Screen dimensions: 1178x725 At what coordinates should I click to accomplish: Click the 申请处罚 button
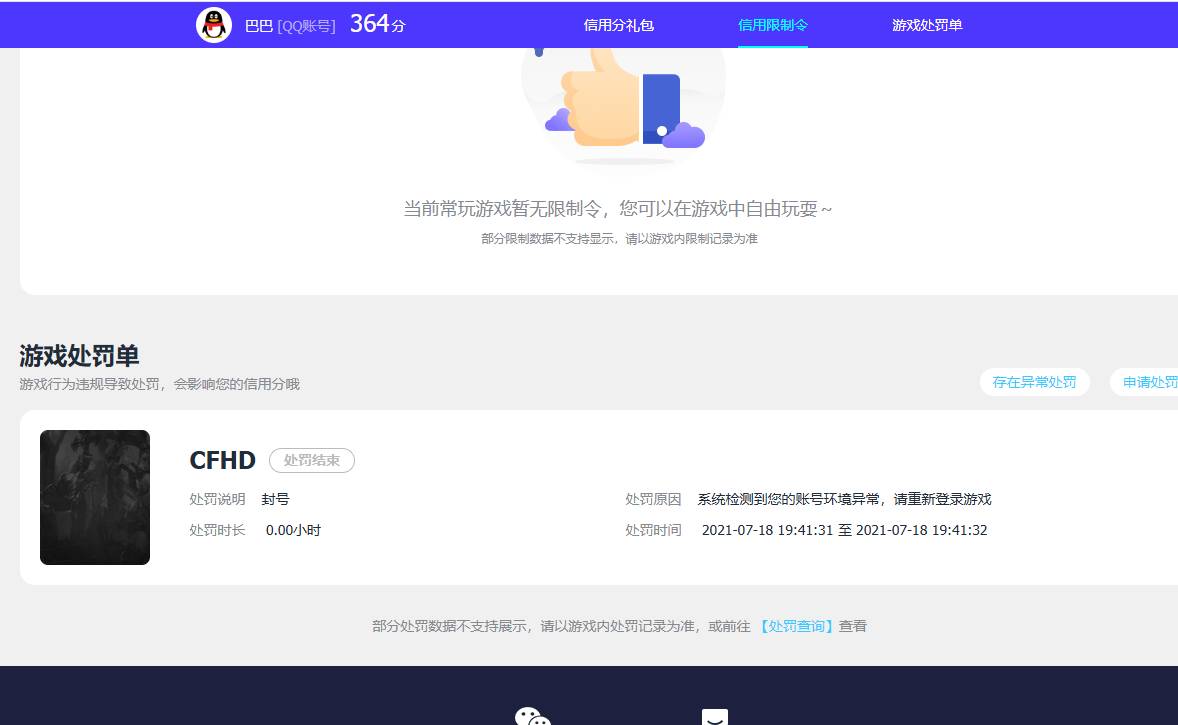pyautogui.click(x=1152, y=381)
